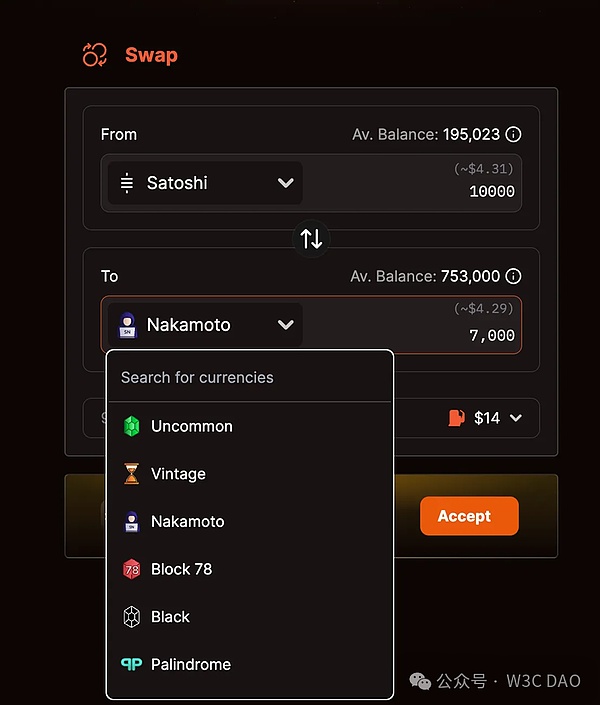600x705 pixels.
Task: Click the orange gas pump fee icon
Action: click(x=456, y=418)
